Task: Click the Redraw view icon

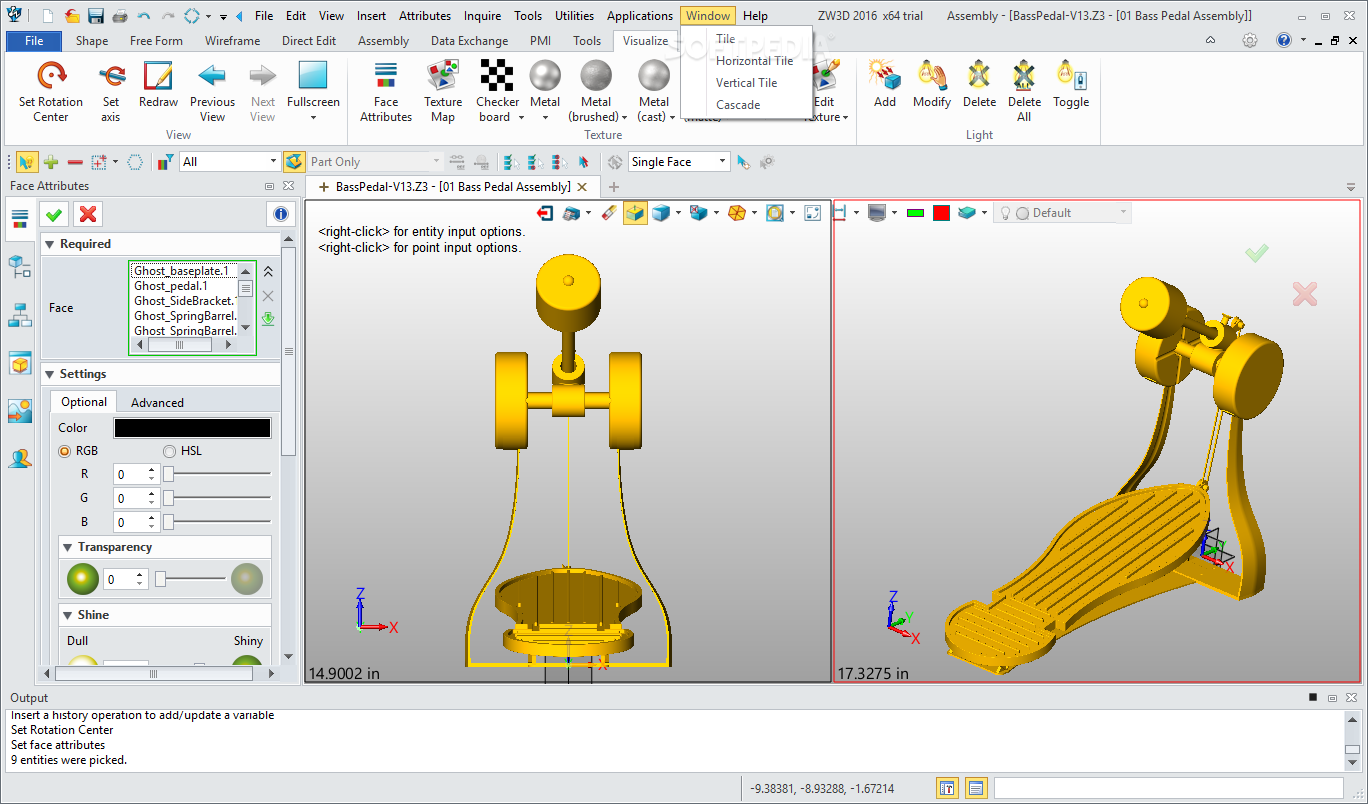Action: point(158,77)
